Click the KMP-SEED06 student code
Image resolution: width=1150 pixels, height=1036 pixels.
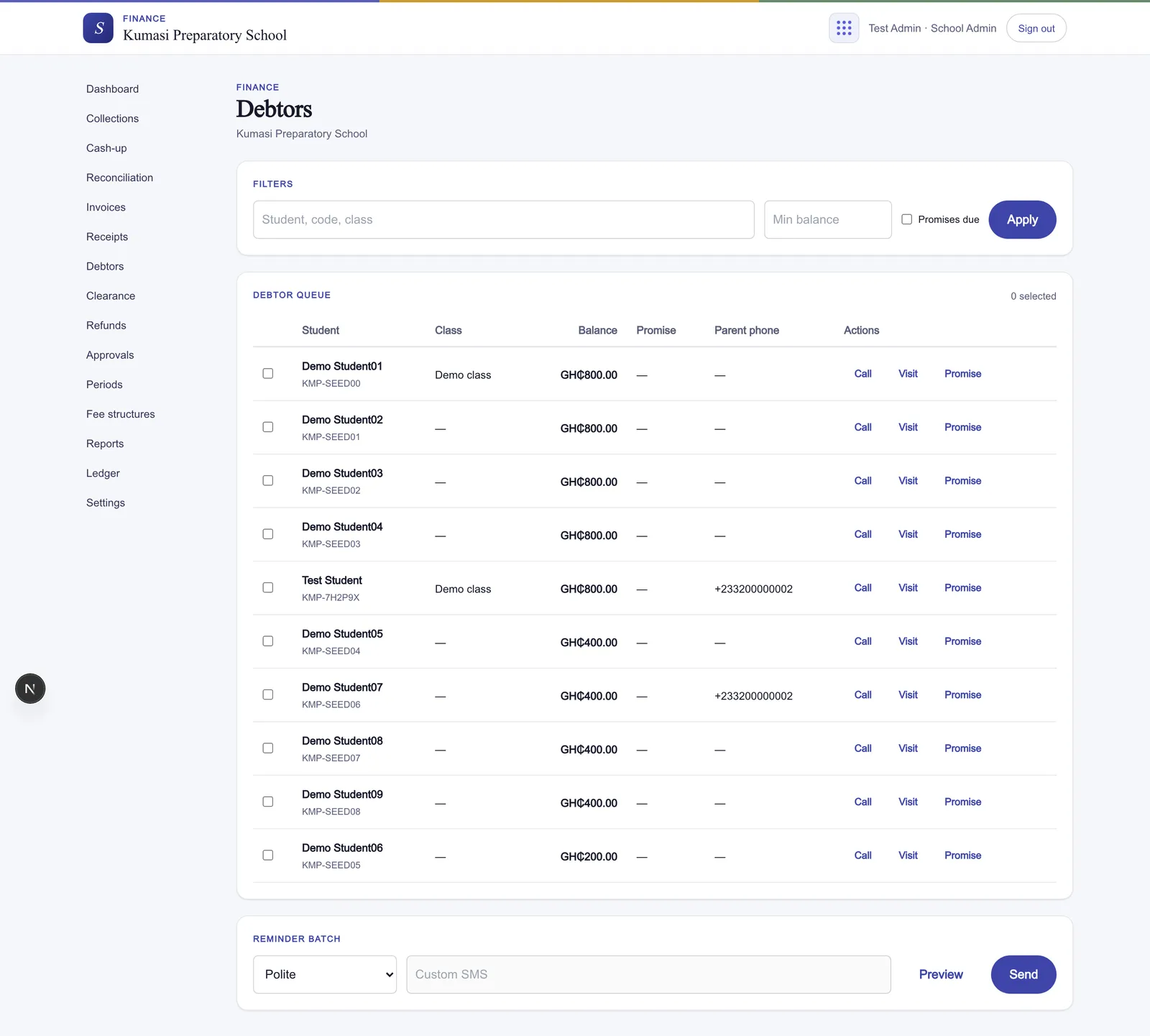pos(331,705)
